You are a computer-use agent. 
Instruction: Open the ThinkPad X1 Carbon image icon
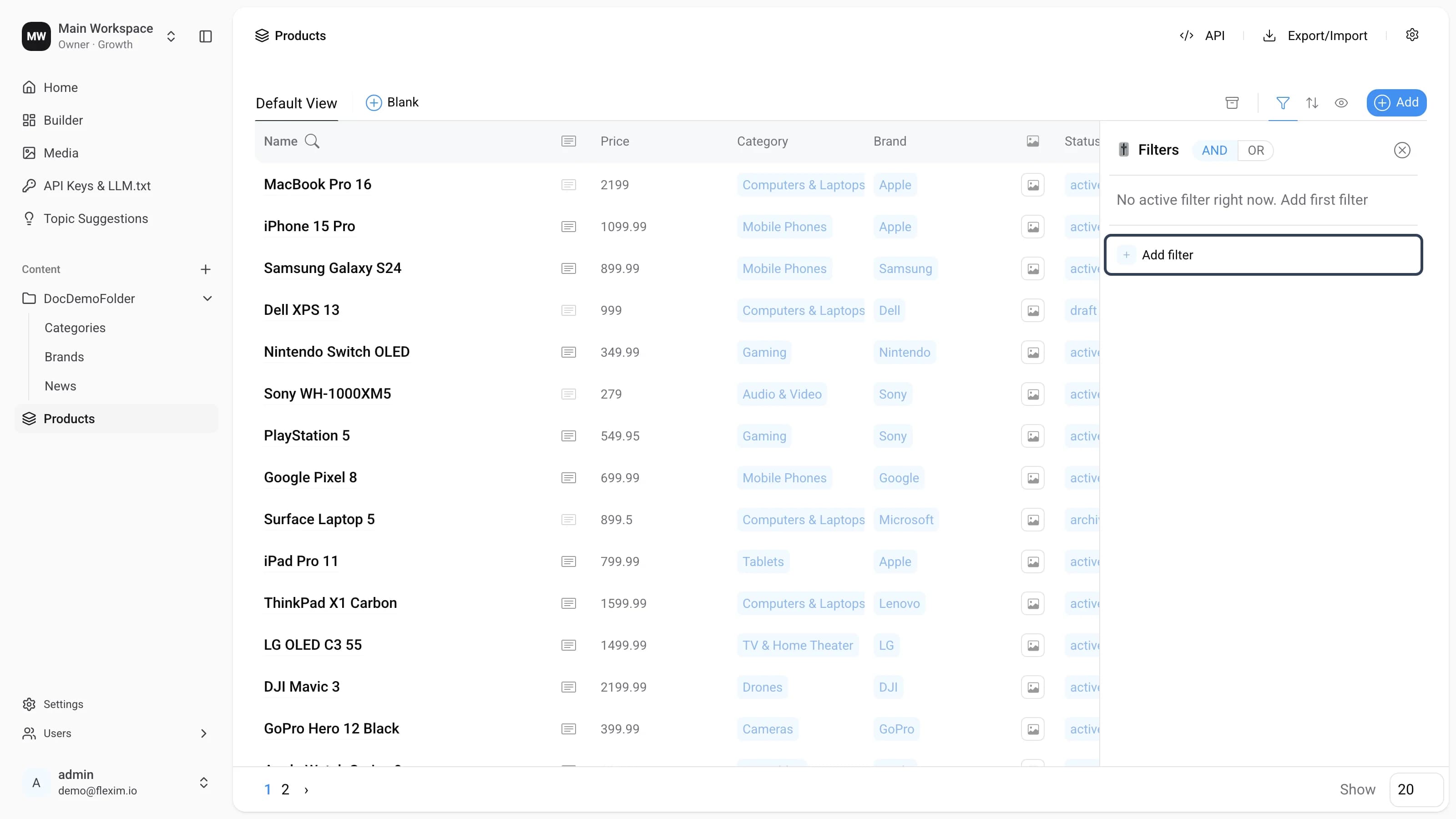click(x=1033, y=603)
